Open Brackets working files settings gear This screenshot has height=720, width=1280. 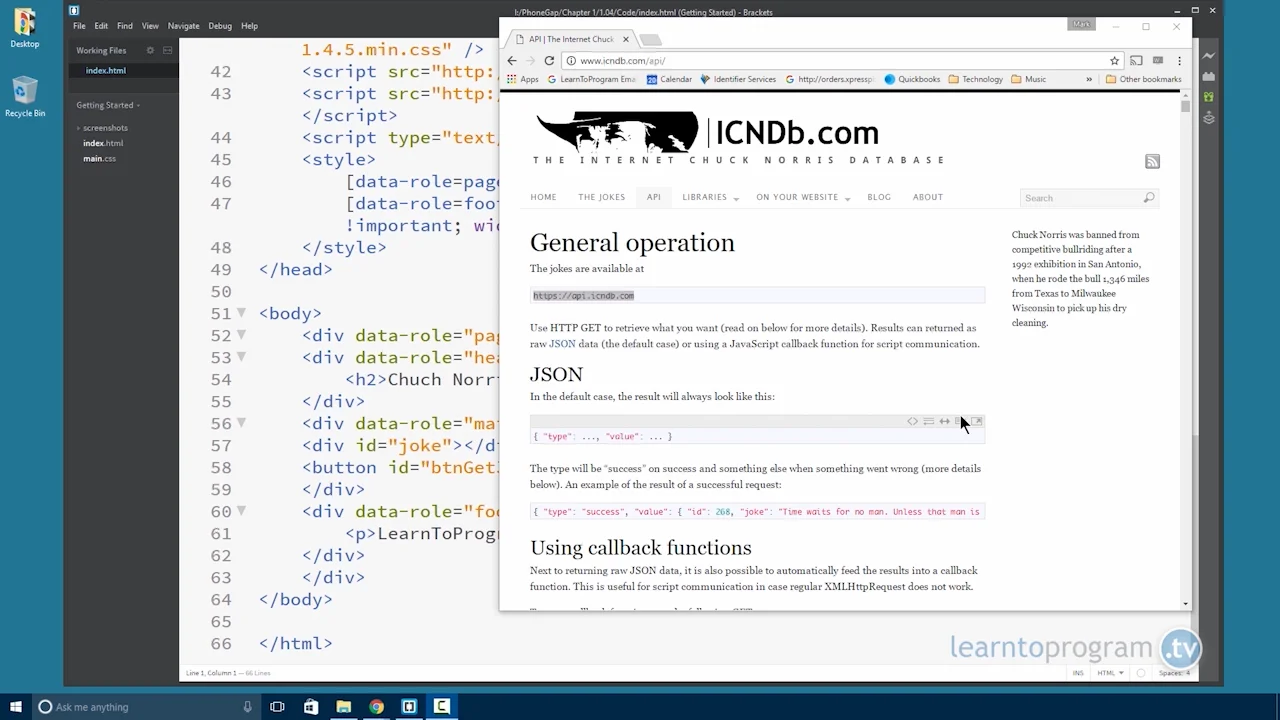(x=150, y=50)
